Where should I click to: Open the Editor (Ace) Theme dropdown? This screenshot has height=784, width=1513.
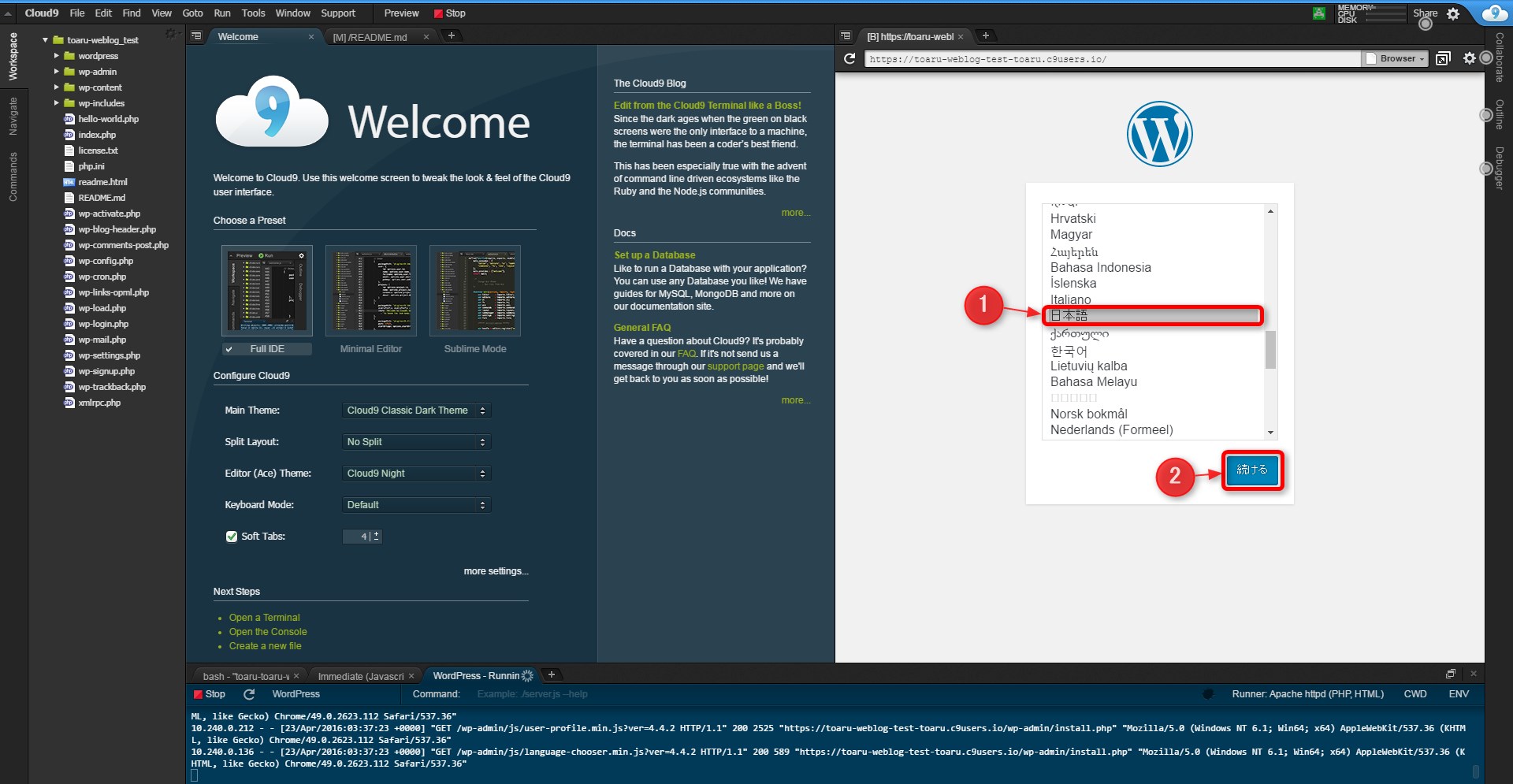(x=416, y=474)
